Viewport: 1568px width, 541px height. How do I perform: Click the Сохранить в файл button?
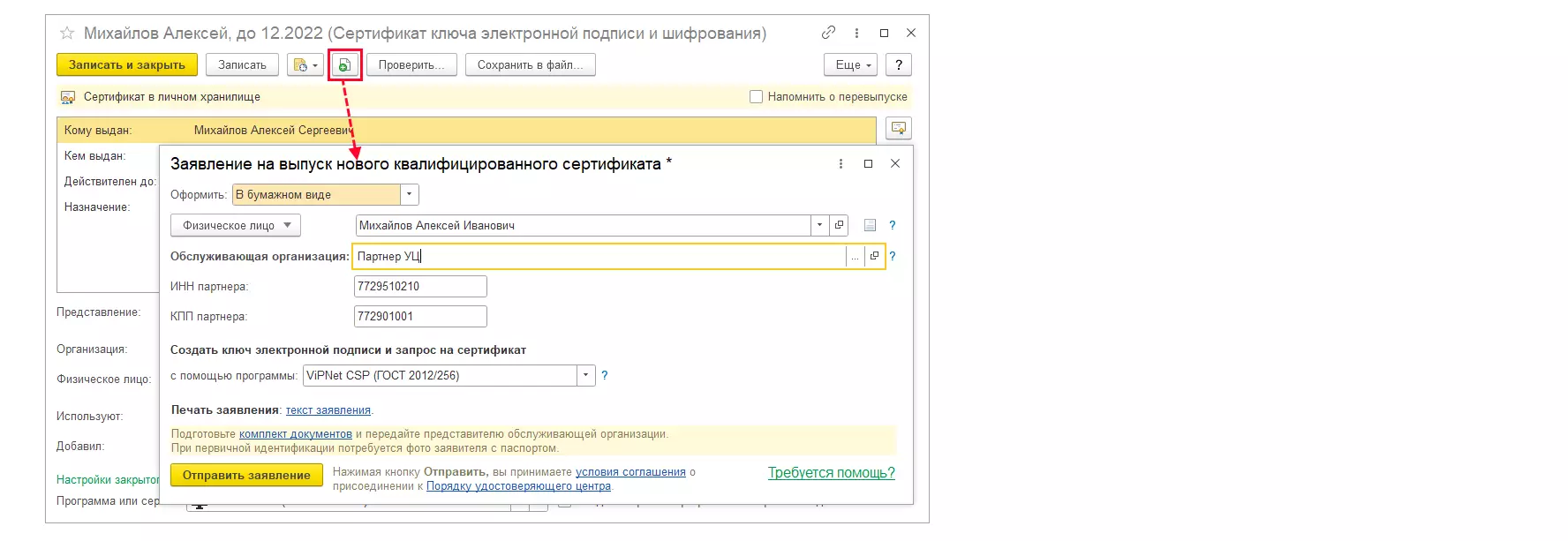point(530,65)
